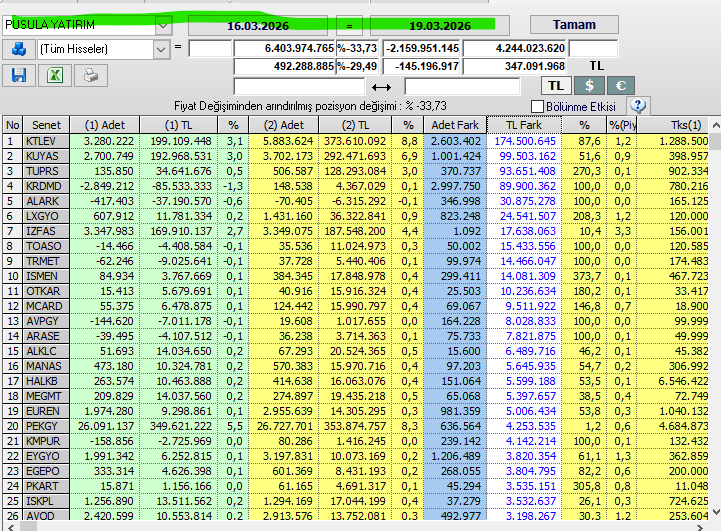
Task: Select the MCARD stock cell
Action: pos(46,306)
